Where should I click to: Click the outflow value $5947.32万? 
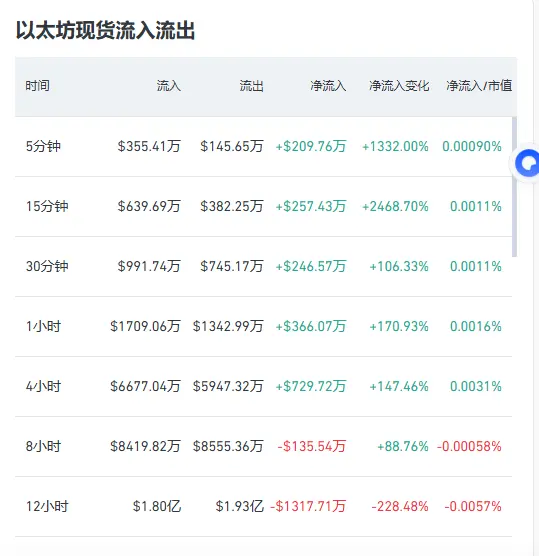tap(228, 386)
